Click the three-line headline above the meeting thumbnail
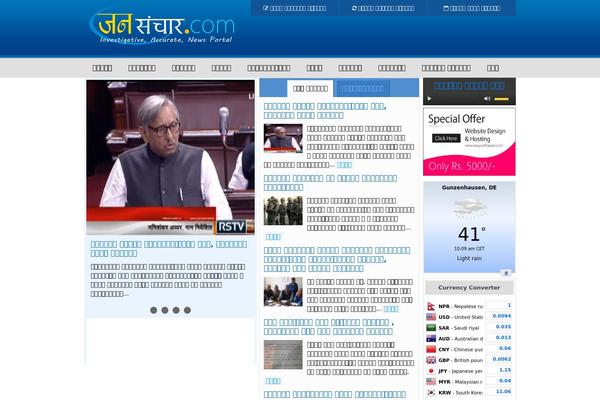Image resolution: width=600 pixels, height=400 pixels. [337, 260]
